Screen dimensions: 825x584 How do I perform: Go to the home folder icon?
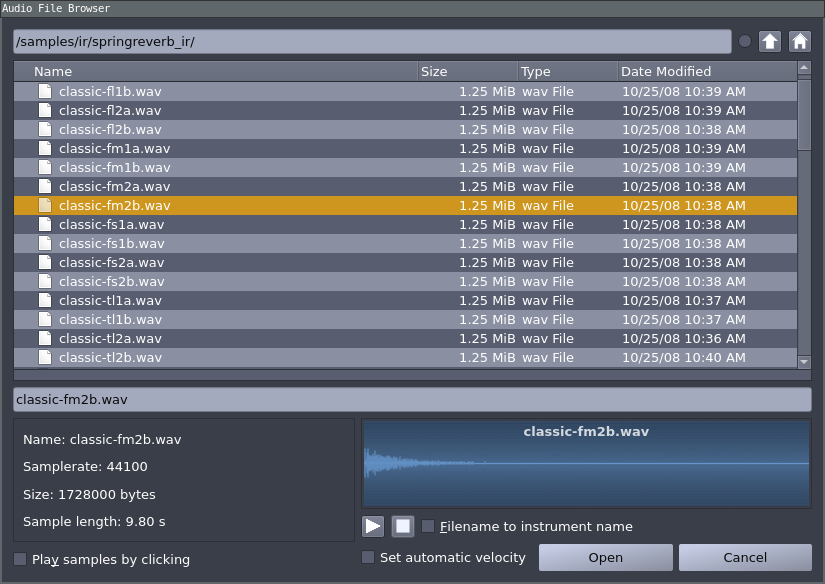[x=799, y=41]
